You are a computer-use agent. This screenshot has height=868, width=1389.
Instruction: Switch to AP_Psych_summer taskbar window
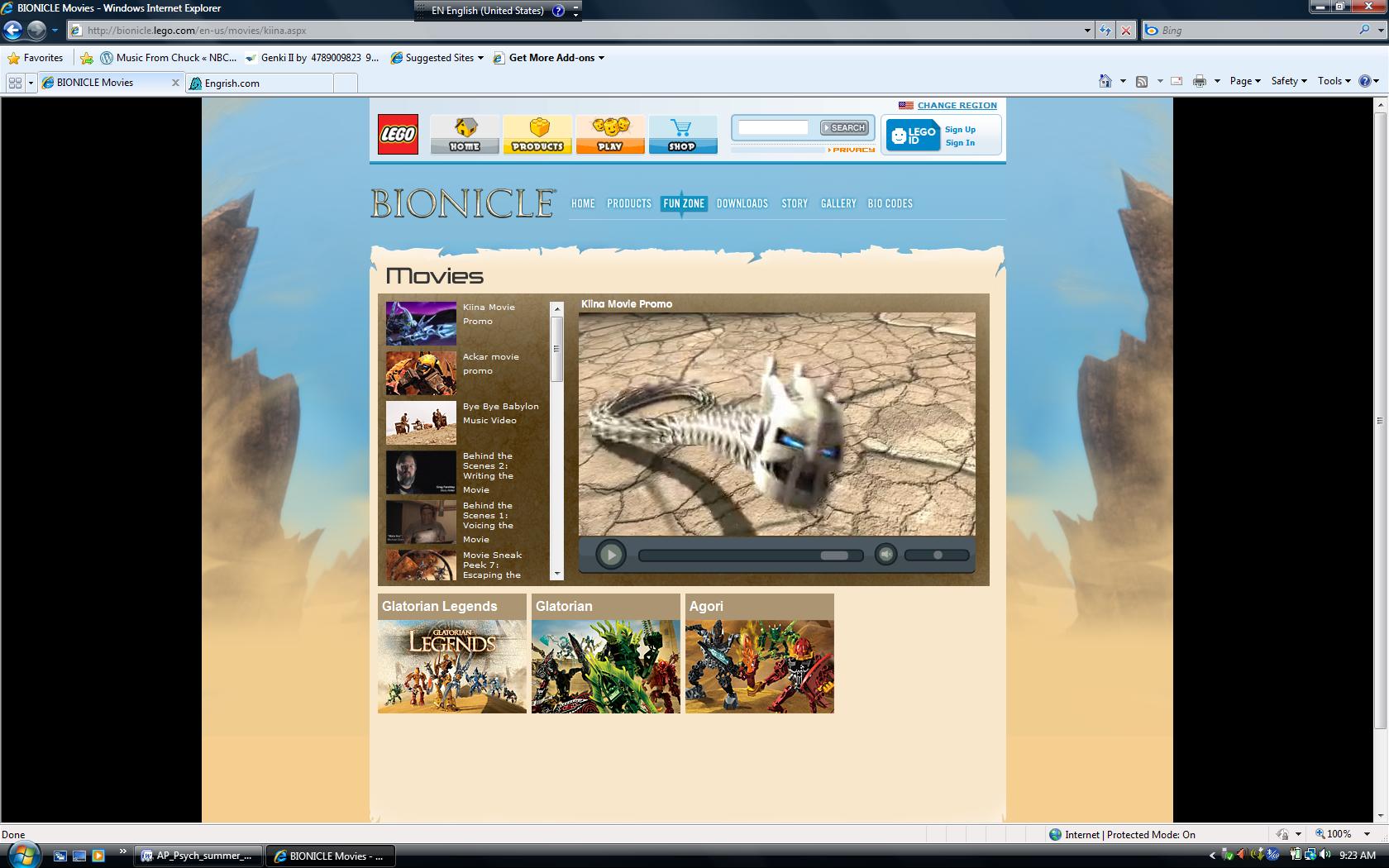point(198,856)
